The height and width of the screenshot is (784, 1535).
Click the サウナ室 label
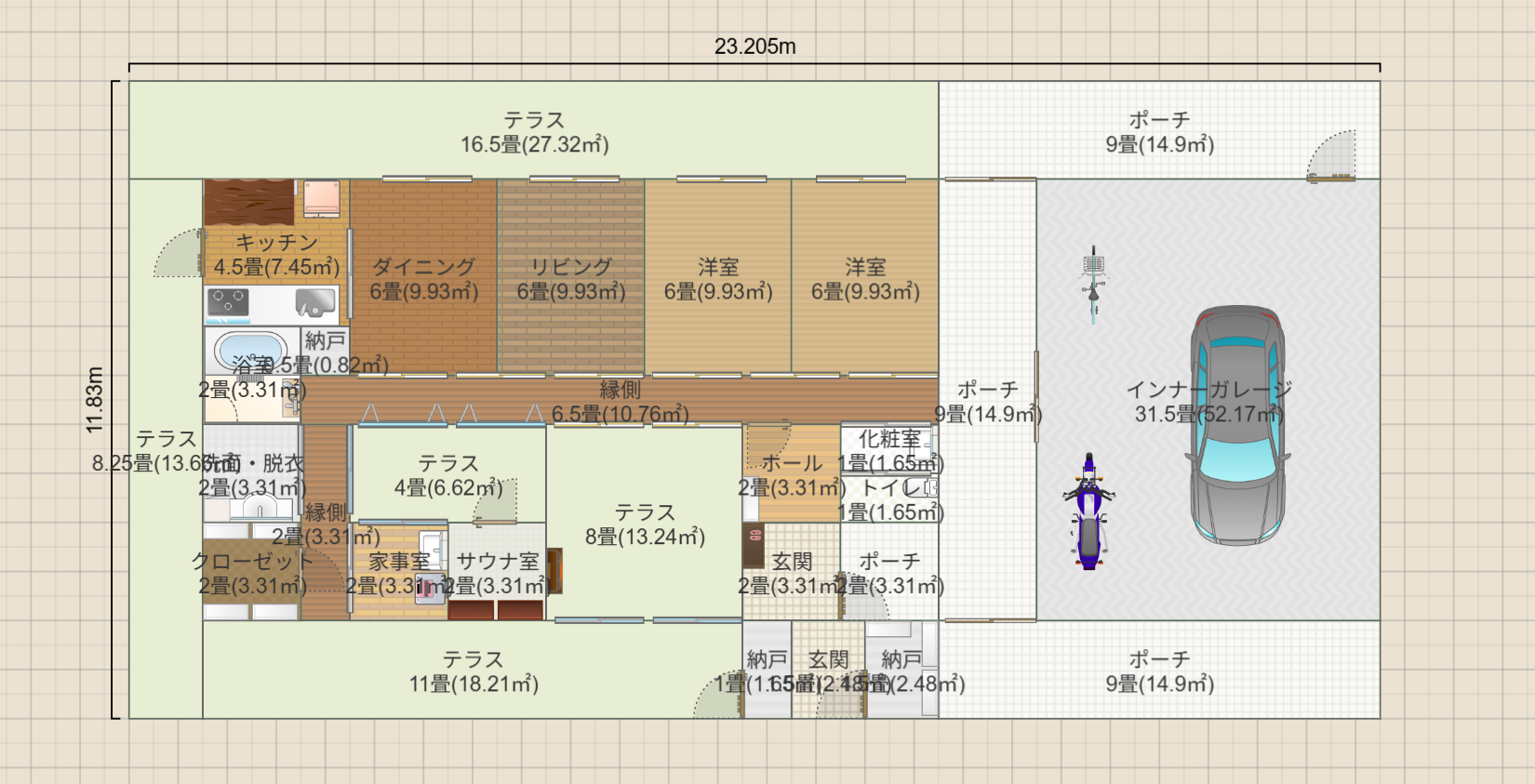[498, 574]
